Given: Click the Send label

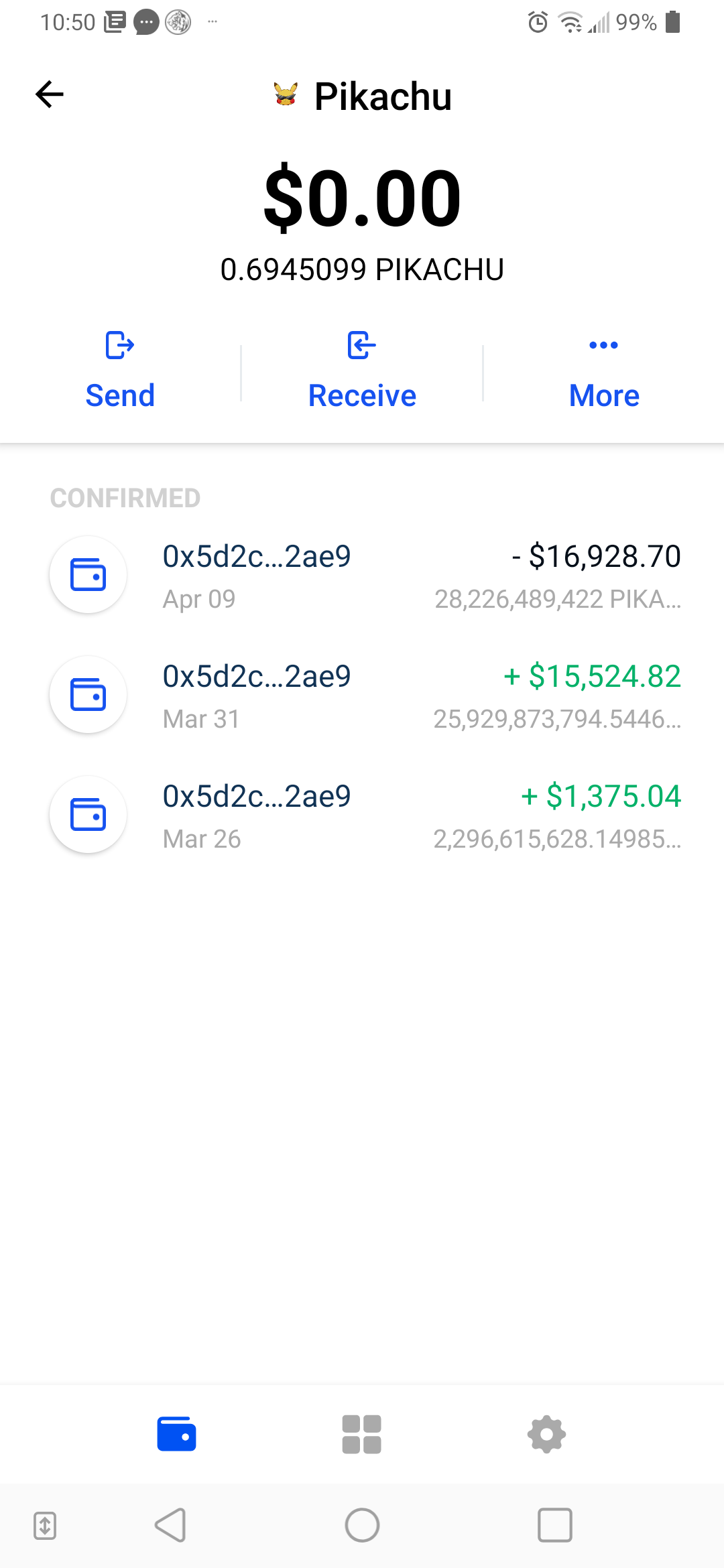Looking at the screenshot, I should pyautogui.click(x=120, y=395).
